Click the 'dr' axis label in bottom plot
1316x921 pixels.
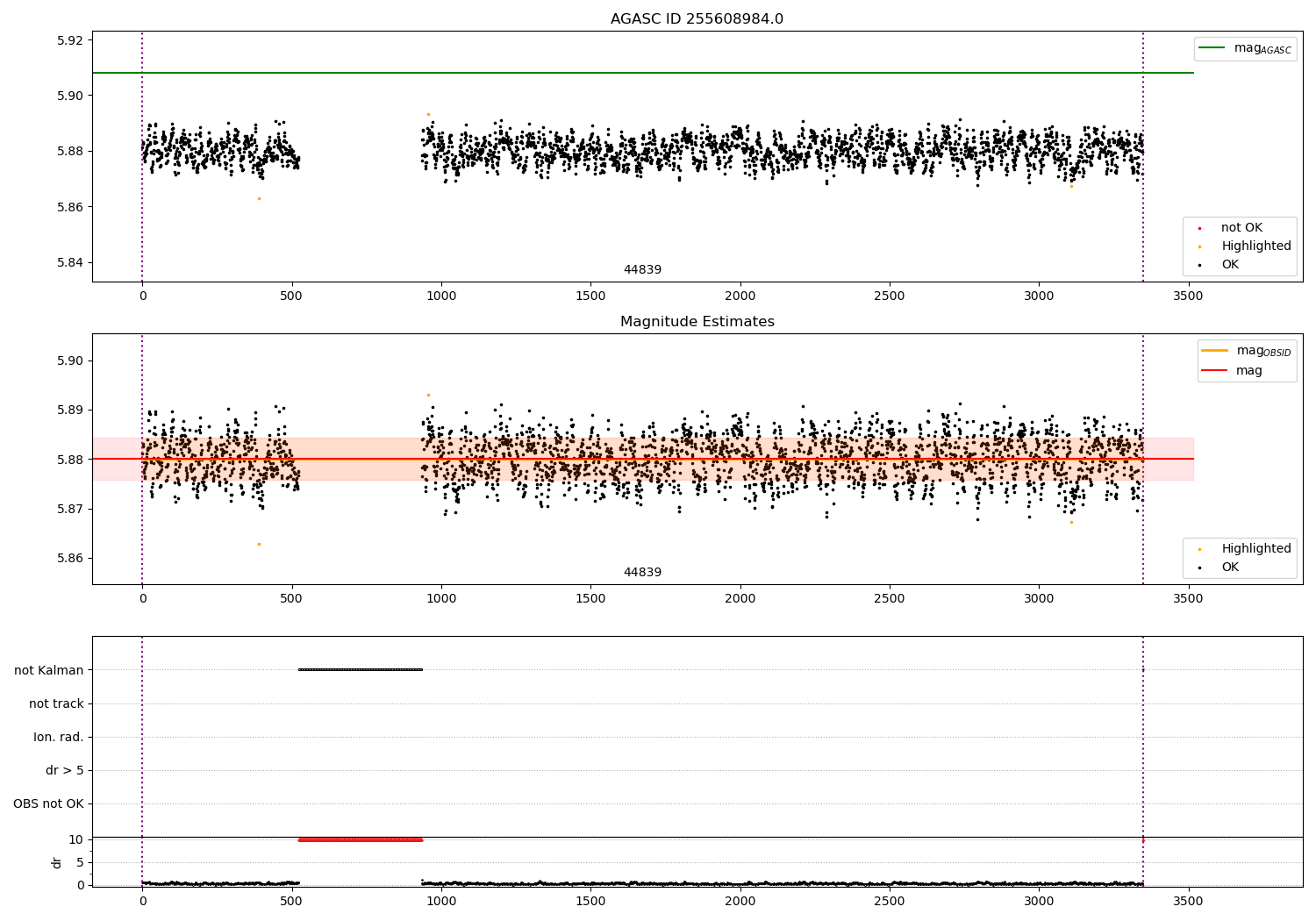tap(57, 862)
